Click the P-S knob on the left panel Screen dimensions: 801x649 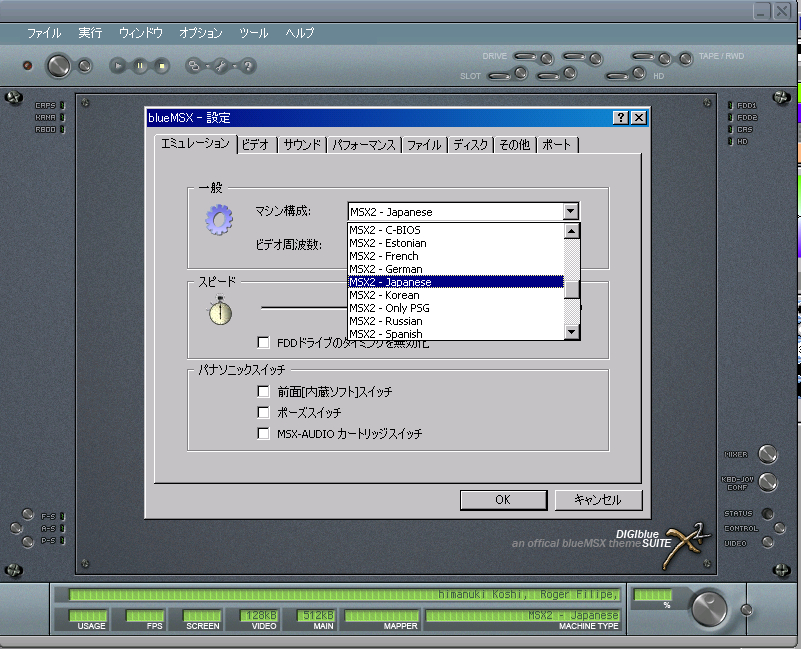click(x=28, y=542)
